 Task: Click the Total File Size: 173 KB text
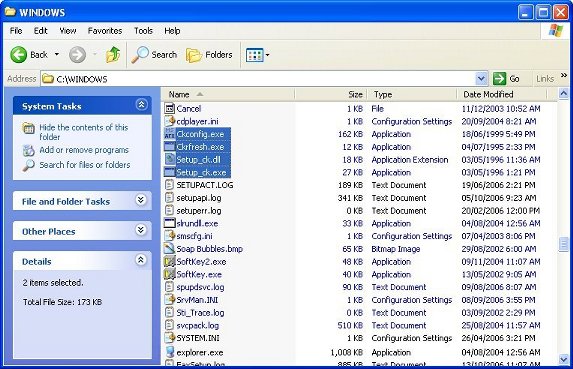coord(62,302)
